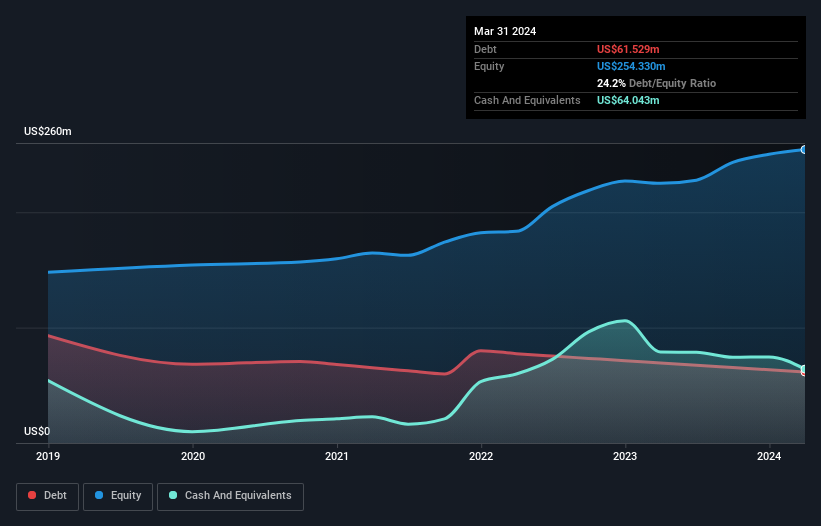
Task: Click the US$260m y-axis label
Action: (x=48, y=131)
